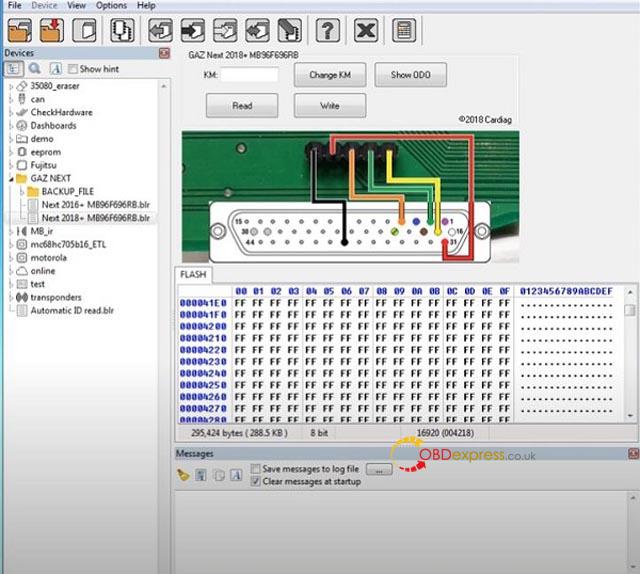Click hex address 00004210 row
Viewport: 640px width, 574px height.
(x=203, y=338)
